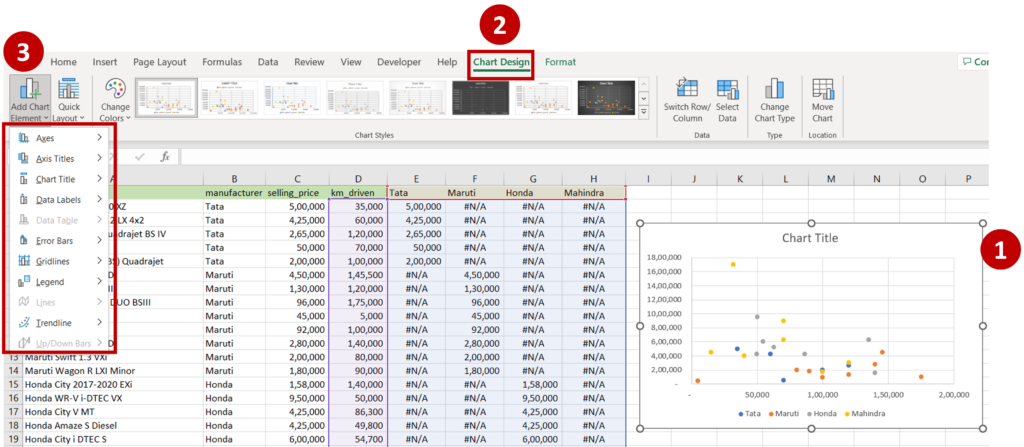Open the Error Bars submenu
The height and width of the screenshot is (447, 1024).
(60, 240)
